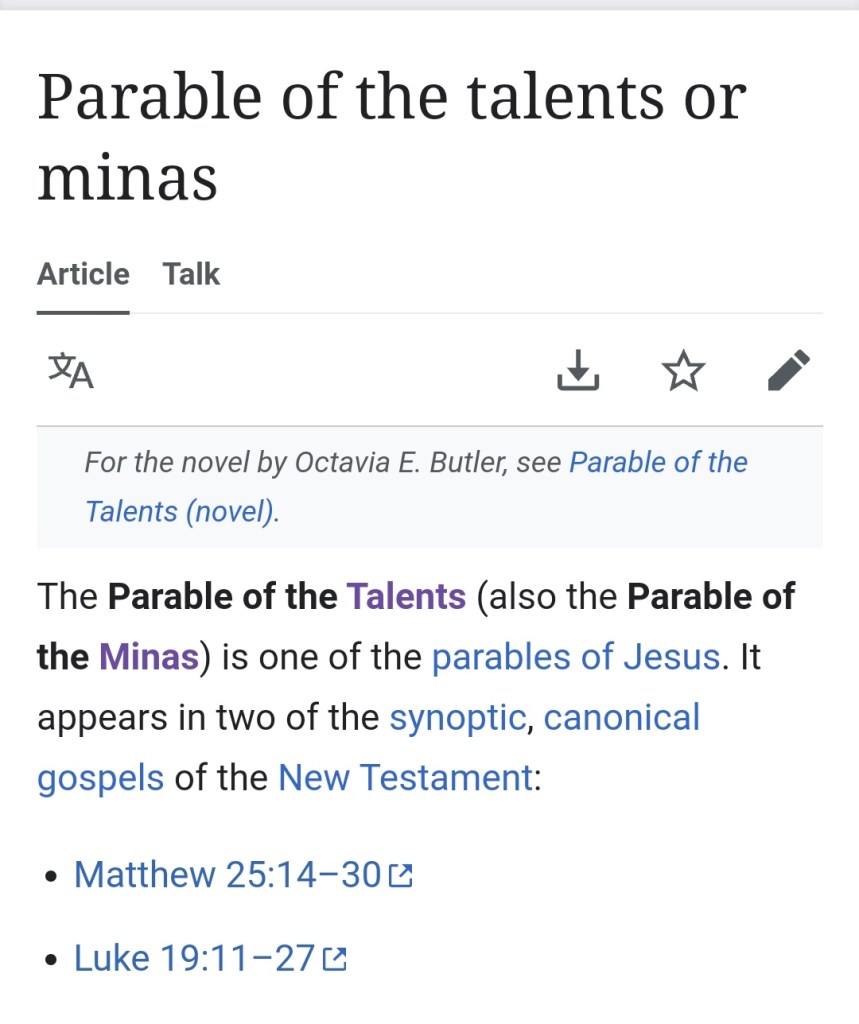Click the pencil edit icon
The height and width of the screenshot is (1024, 859).
(788, 371)
